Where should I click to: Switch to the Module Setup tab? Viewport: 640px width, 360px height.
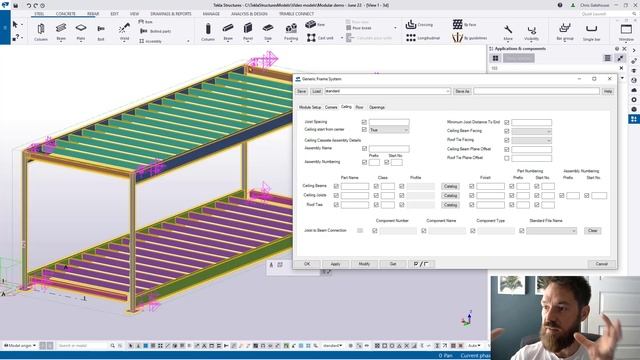[310, 107]
